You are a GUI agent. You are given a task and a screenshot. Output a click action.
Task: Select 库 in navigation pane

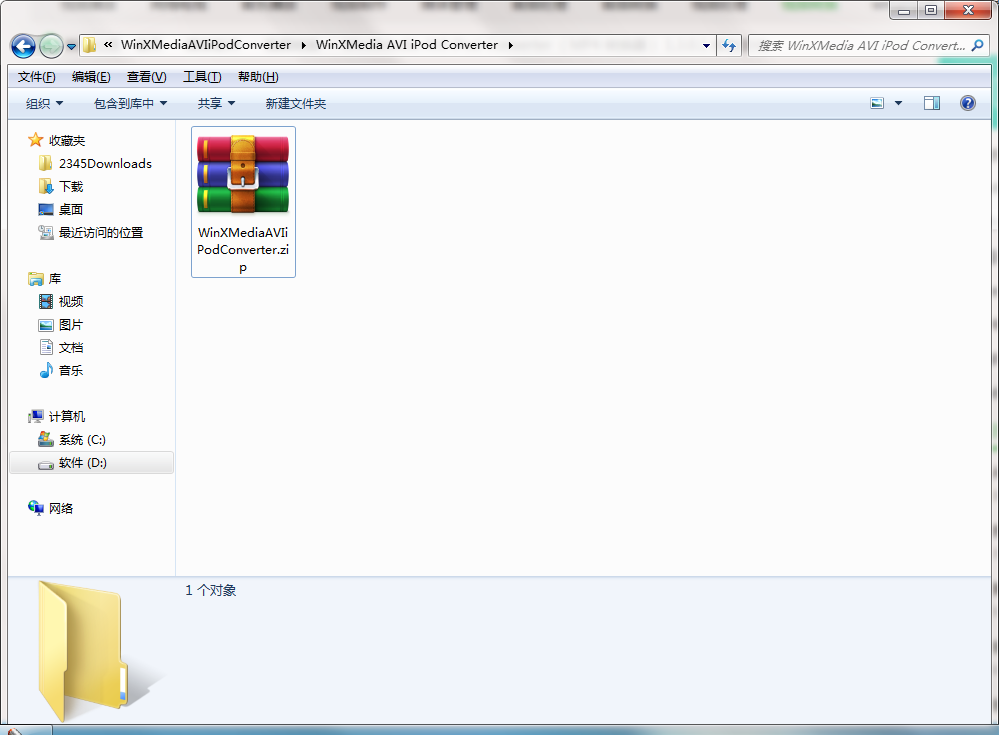coord(55,279)
